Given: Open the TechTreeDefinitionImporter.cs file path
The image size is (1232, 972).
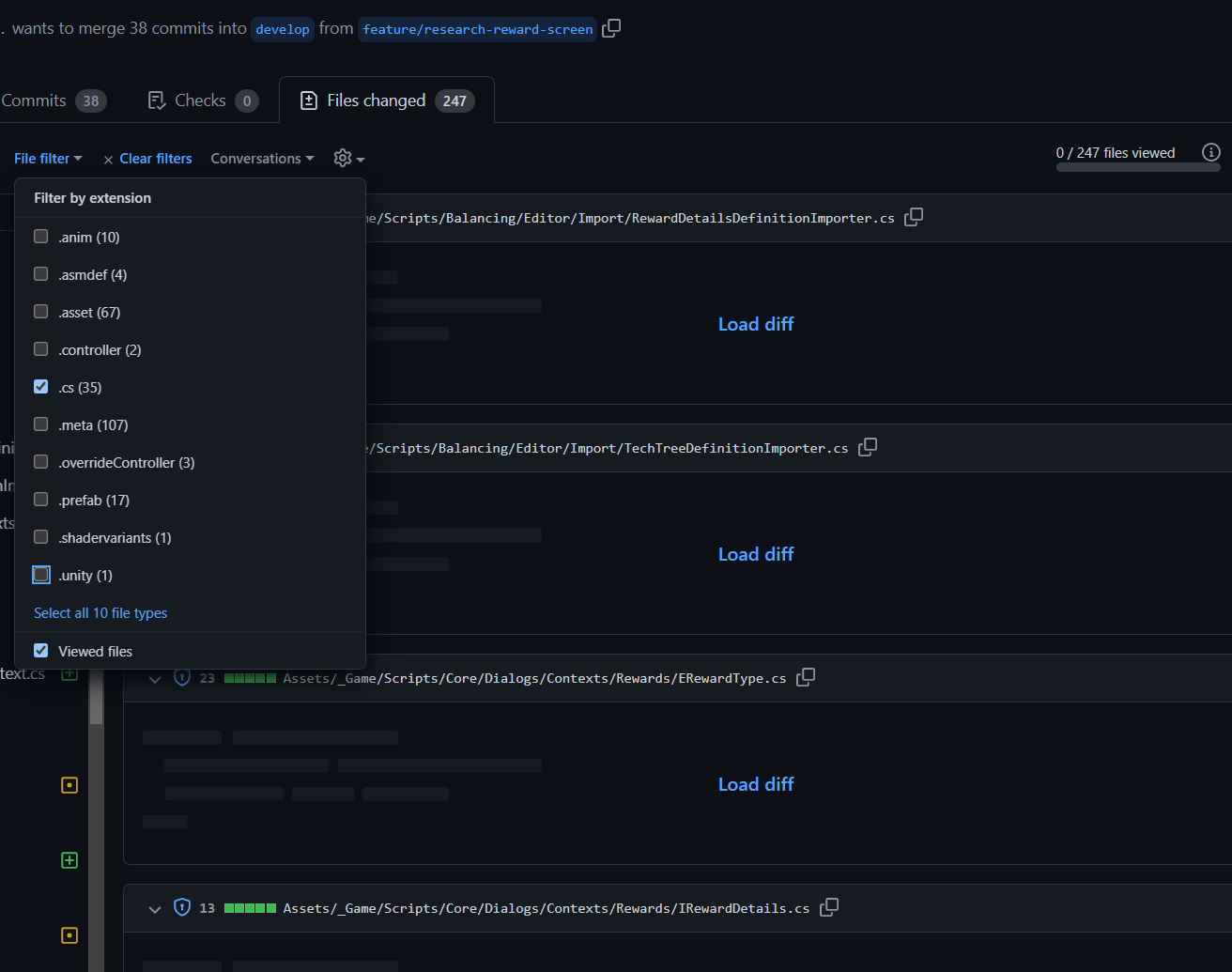Looking at the screenshot, I should (607, 448).
